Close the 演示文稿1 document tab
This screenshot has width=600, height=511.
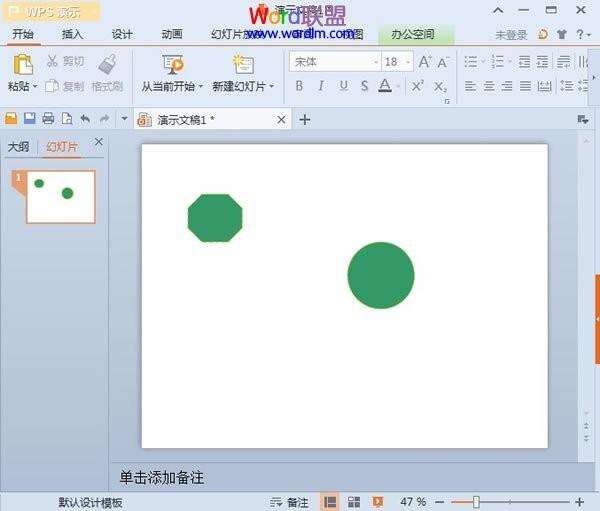tap(281, 120)
